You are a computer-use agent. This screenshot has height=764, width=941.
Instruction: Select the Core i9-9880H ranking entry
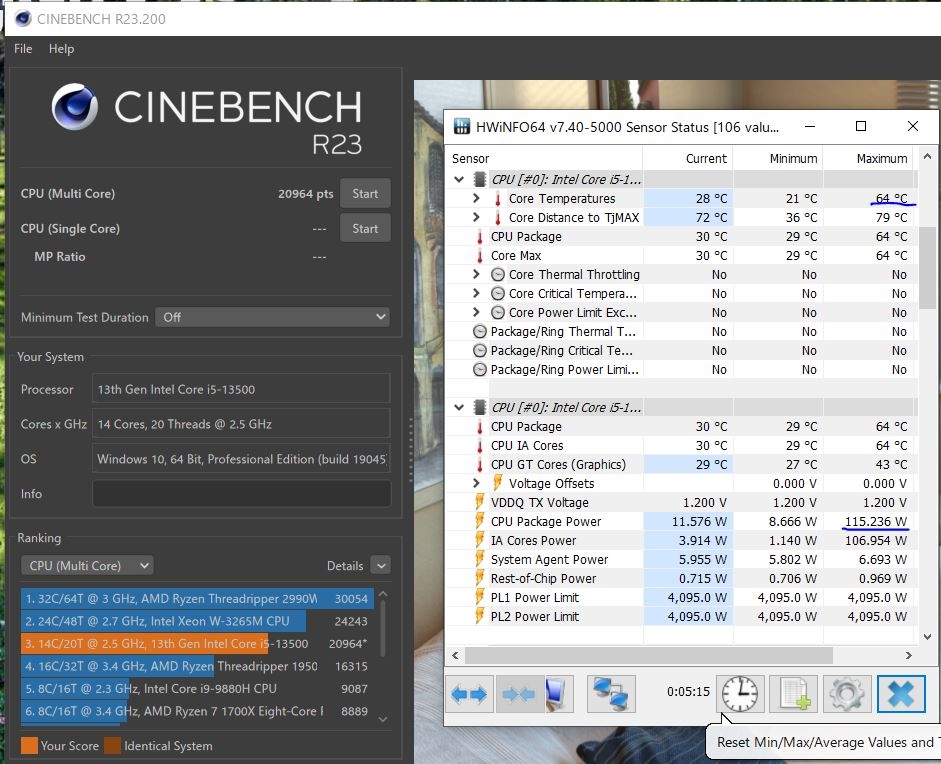tap(197, 688)
